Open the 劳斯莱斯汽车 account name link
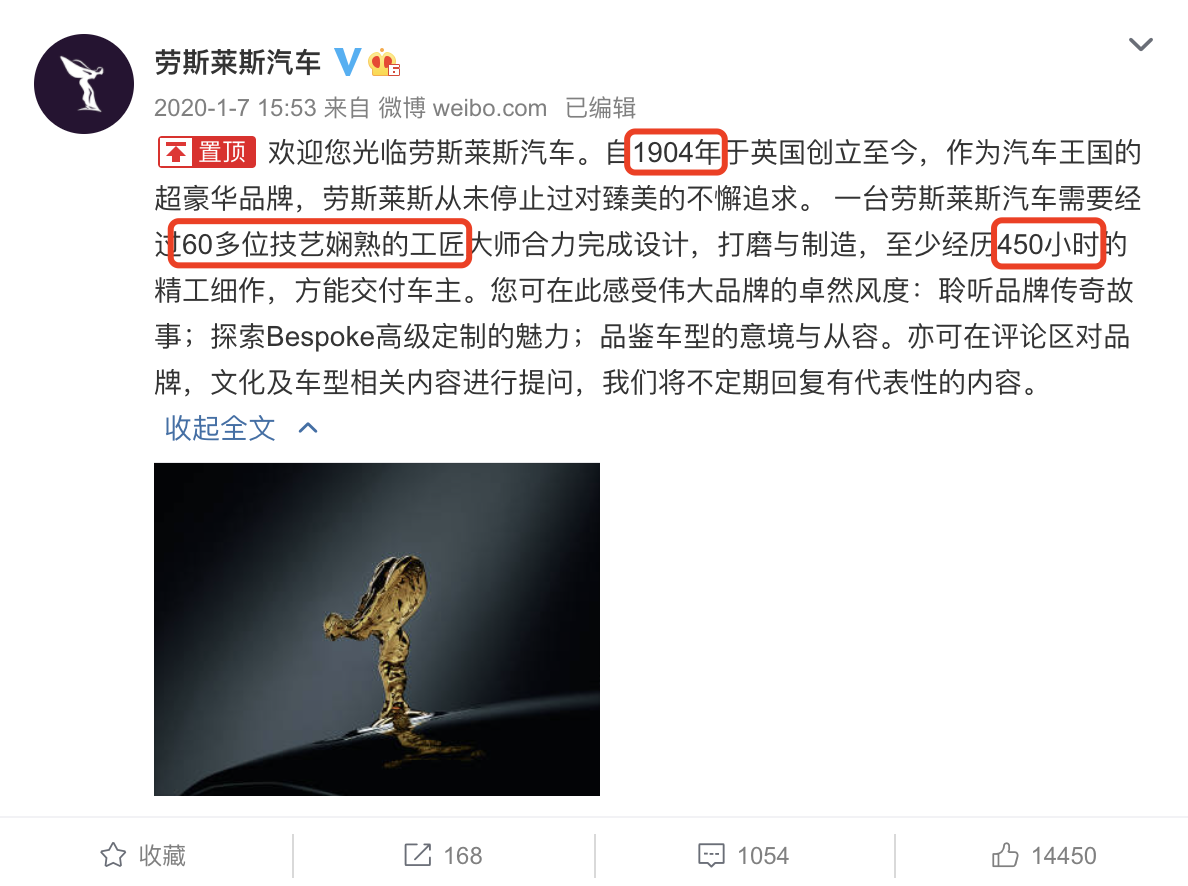Screen dimensions: 1188x886 pos(238,62)
